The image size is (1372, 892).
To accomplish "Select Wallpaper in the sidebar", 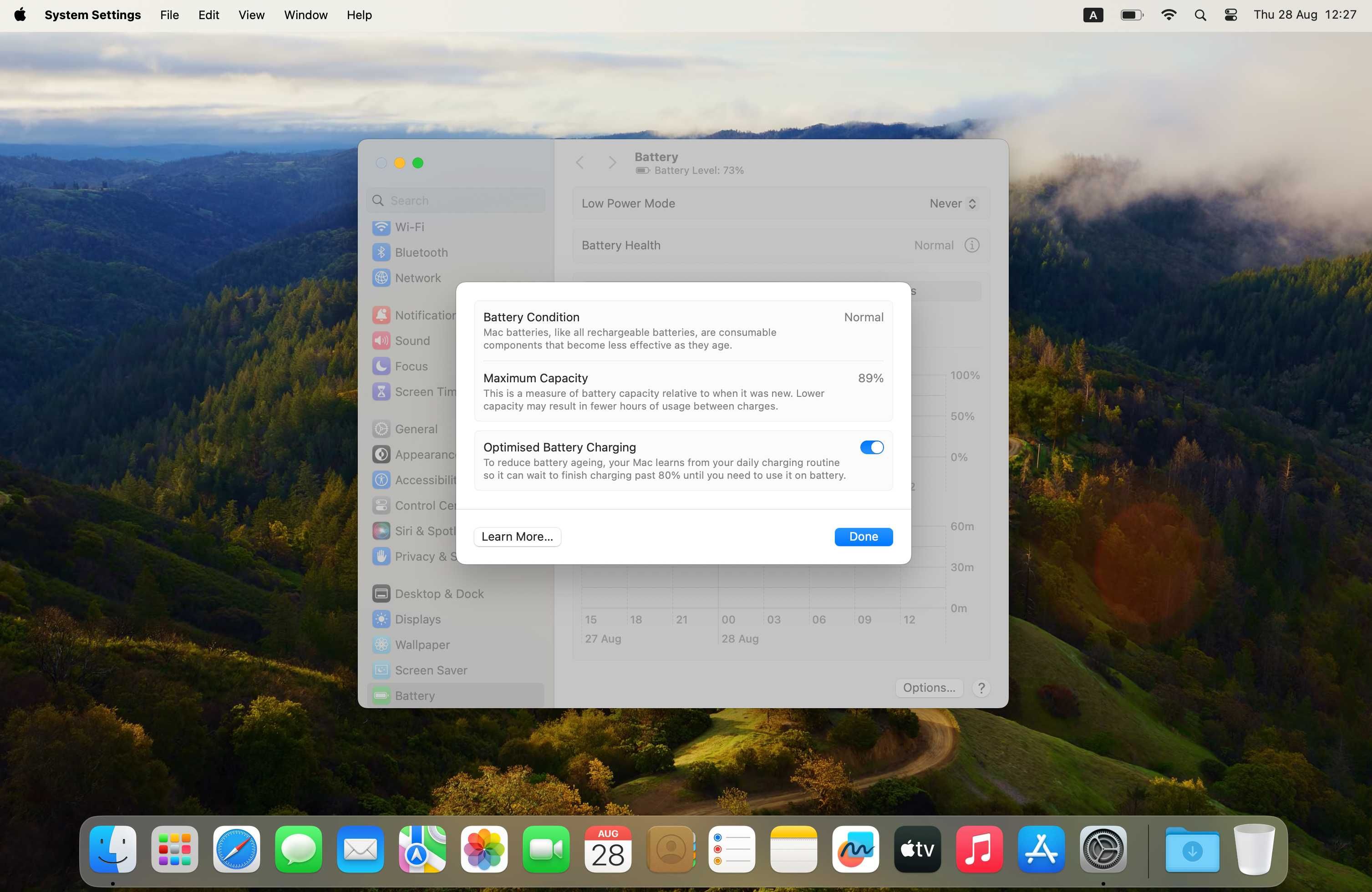I will pos(455,644).
